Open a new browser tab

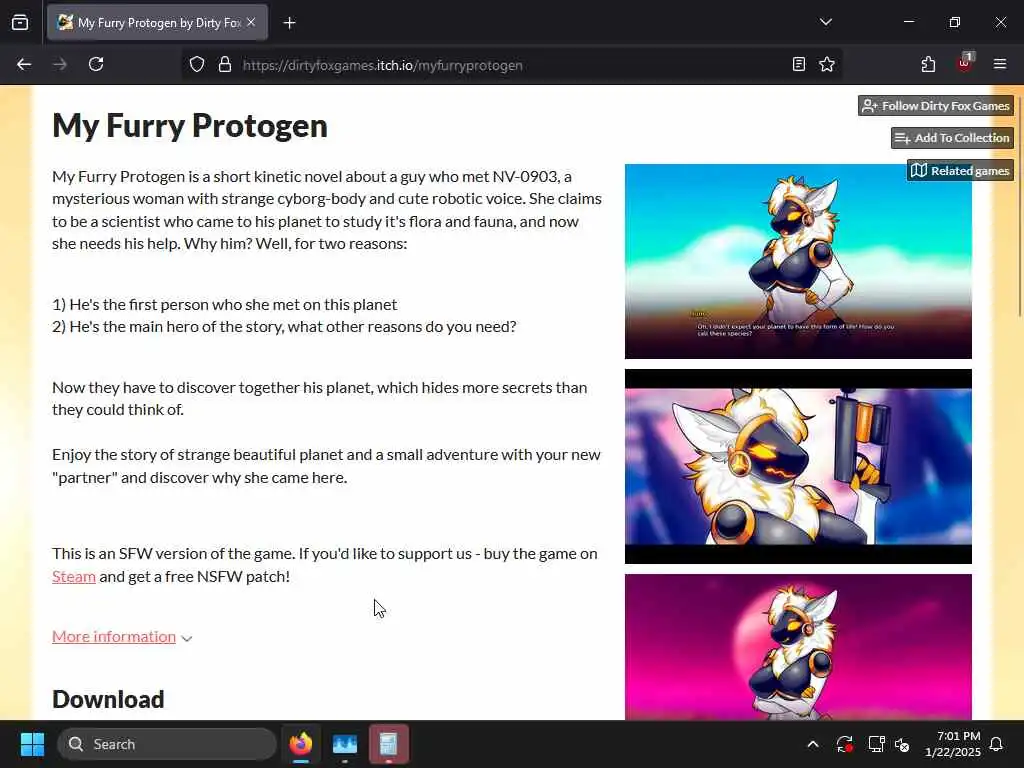(289, 23)
